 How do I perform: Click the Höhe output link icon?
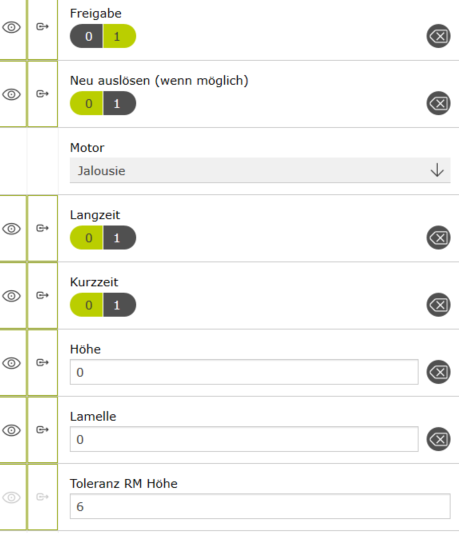[x=42, y=362]
